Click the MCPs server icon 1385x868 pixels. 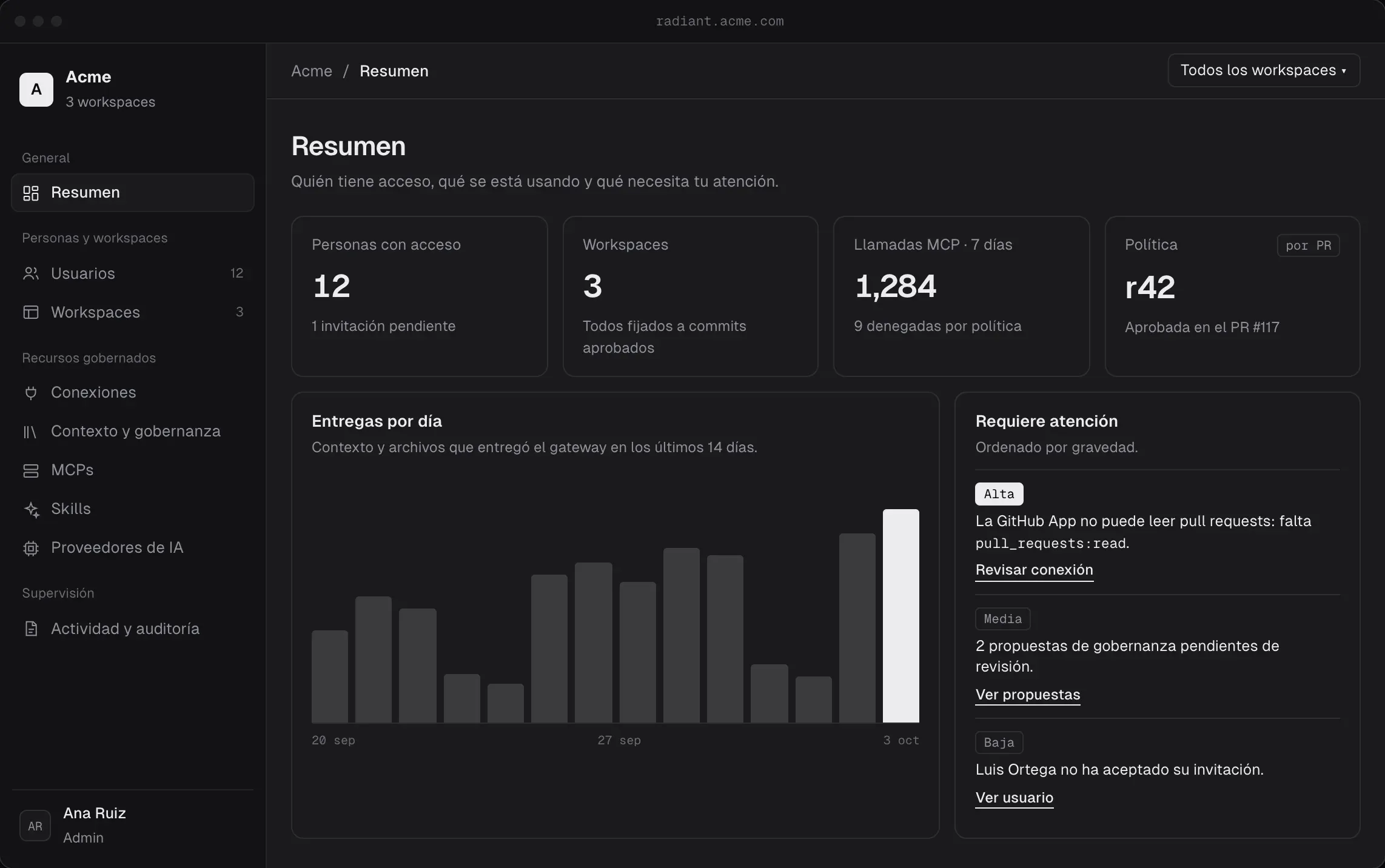(31, 470)
